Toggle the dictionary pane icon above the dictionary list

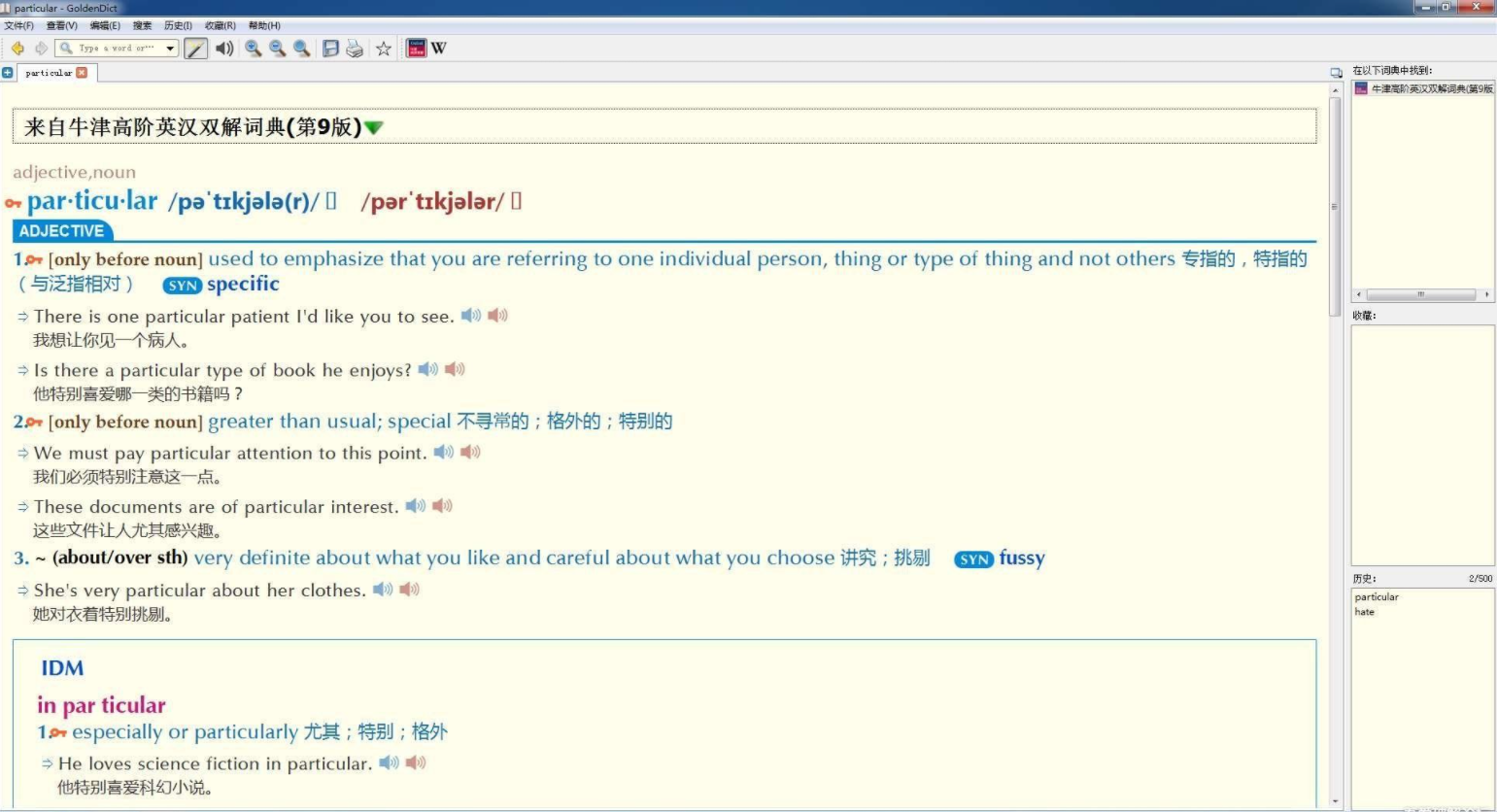[1334, 72]
